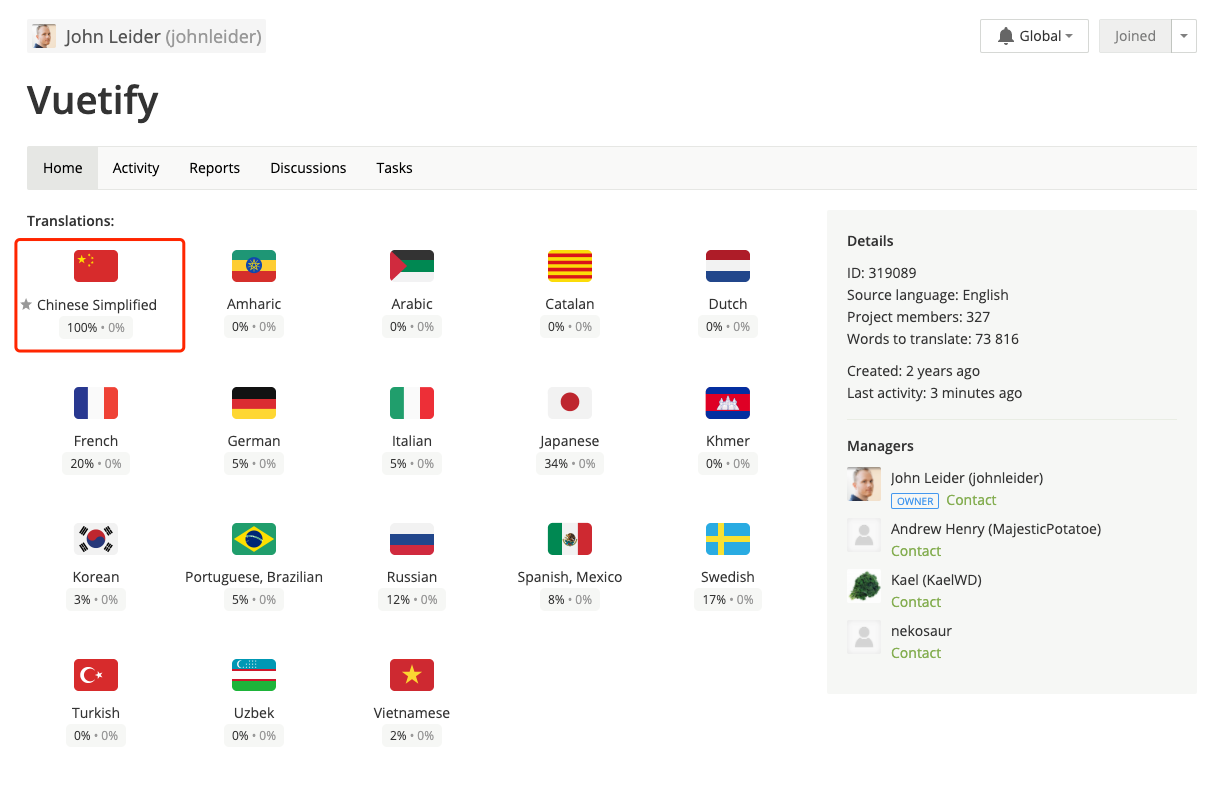Open the Chinese Simplified flag icon
The width and height of the screenshot is (1221, 788).
[x=95, y=265]
